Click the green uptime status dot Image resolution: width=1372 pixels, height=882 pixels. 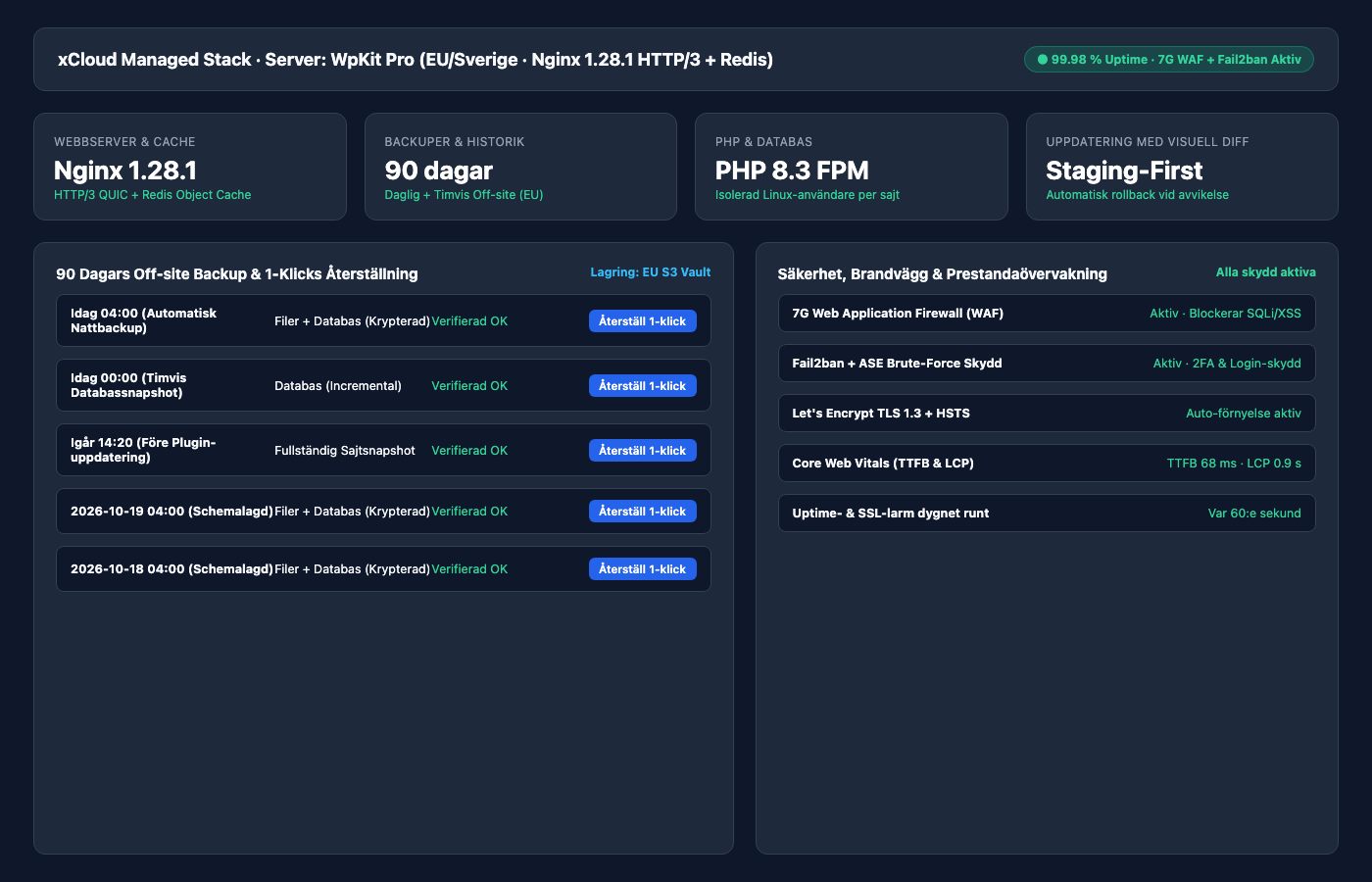click(1043, 60)
